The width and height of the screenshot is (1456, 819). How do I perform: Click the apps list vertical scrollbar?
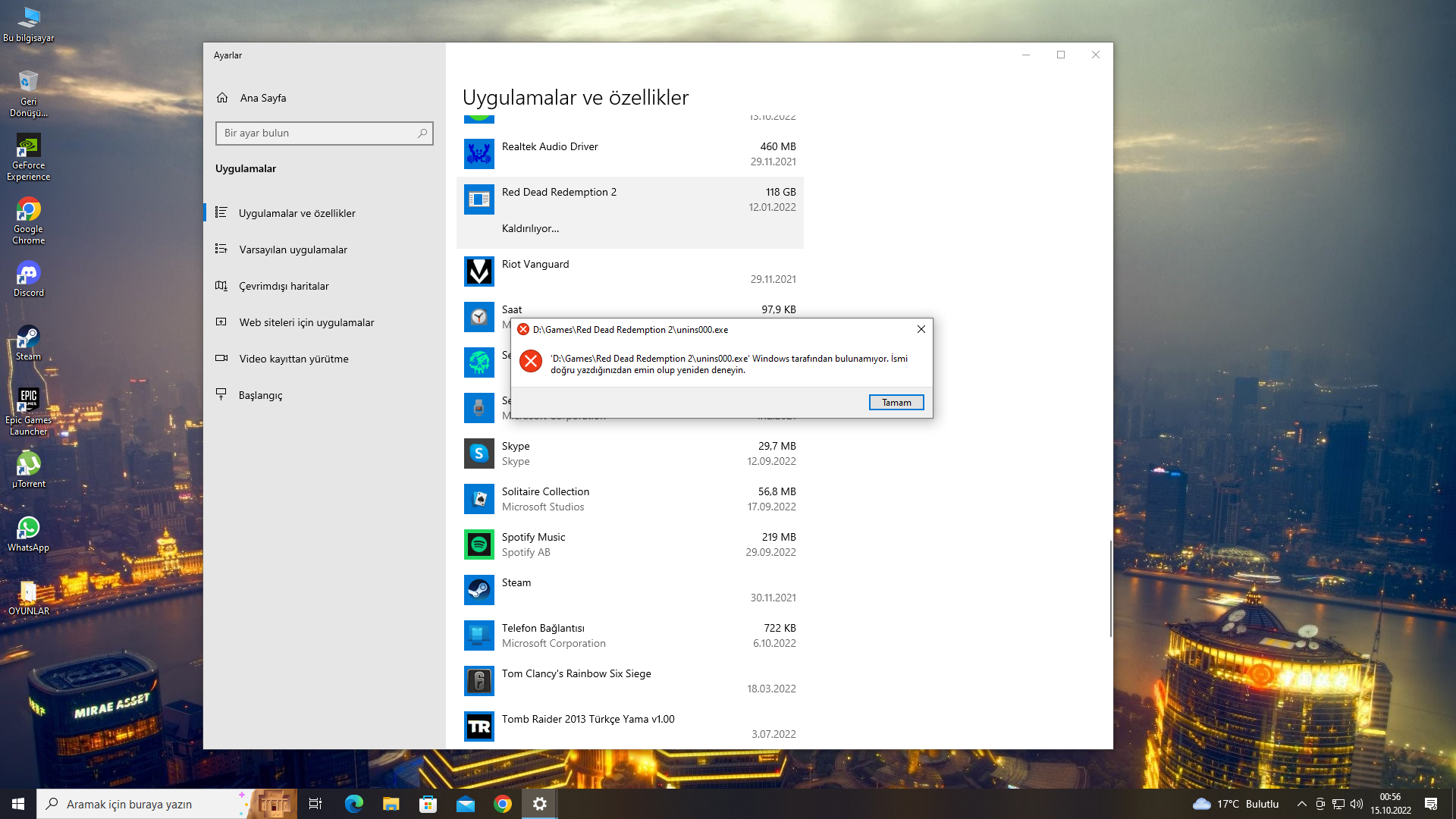1110,588
